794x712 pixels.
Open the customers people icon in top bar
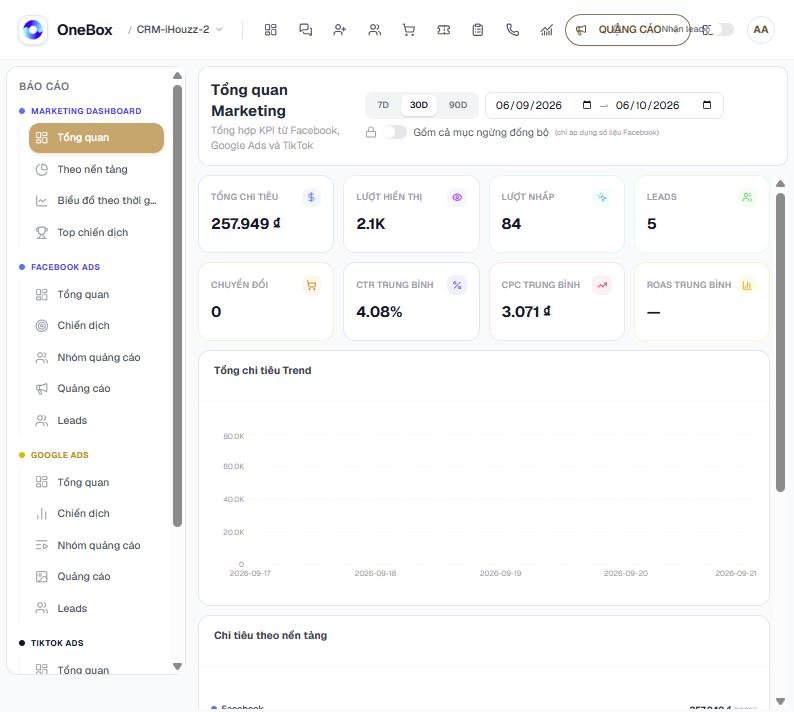(374, 30)
